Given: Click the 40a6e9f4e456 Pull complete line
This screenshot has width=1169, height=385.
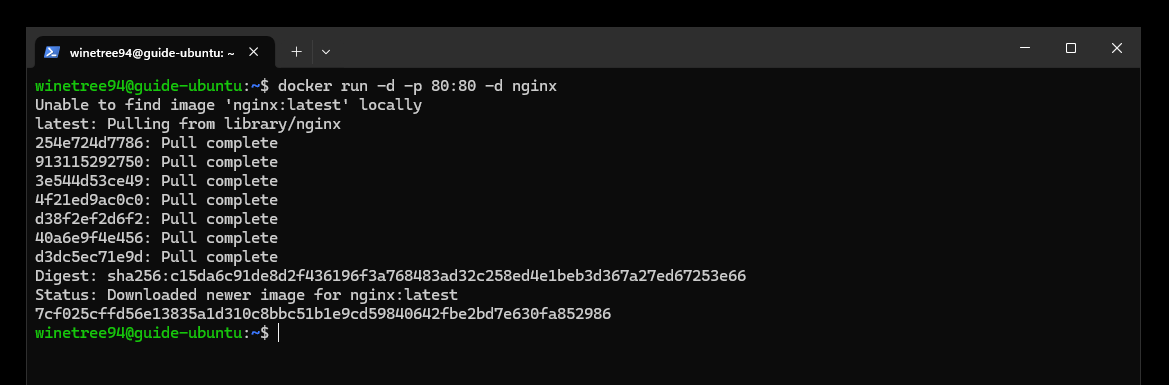Looking at the screenshot, I should (157, 238).
